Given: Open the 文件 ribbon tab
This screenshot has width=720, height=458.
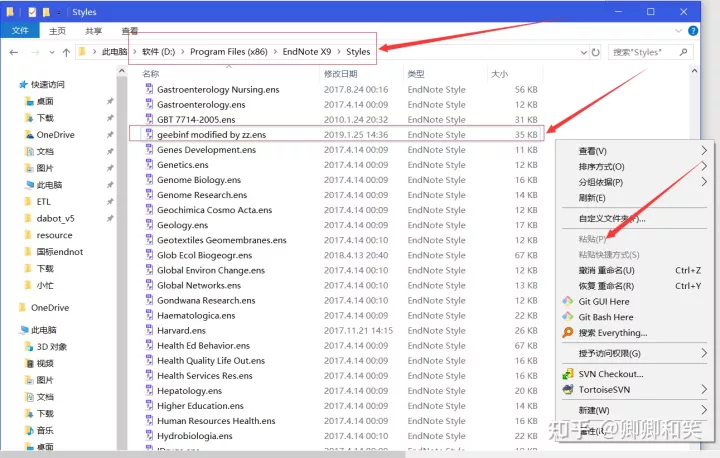Looking at the screenshot, I should point(20,30).
